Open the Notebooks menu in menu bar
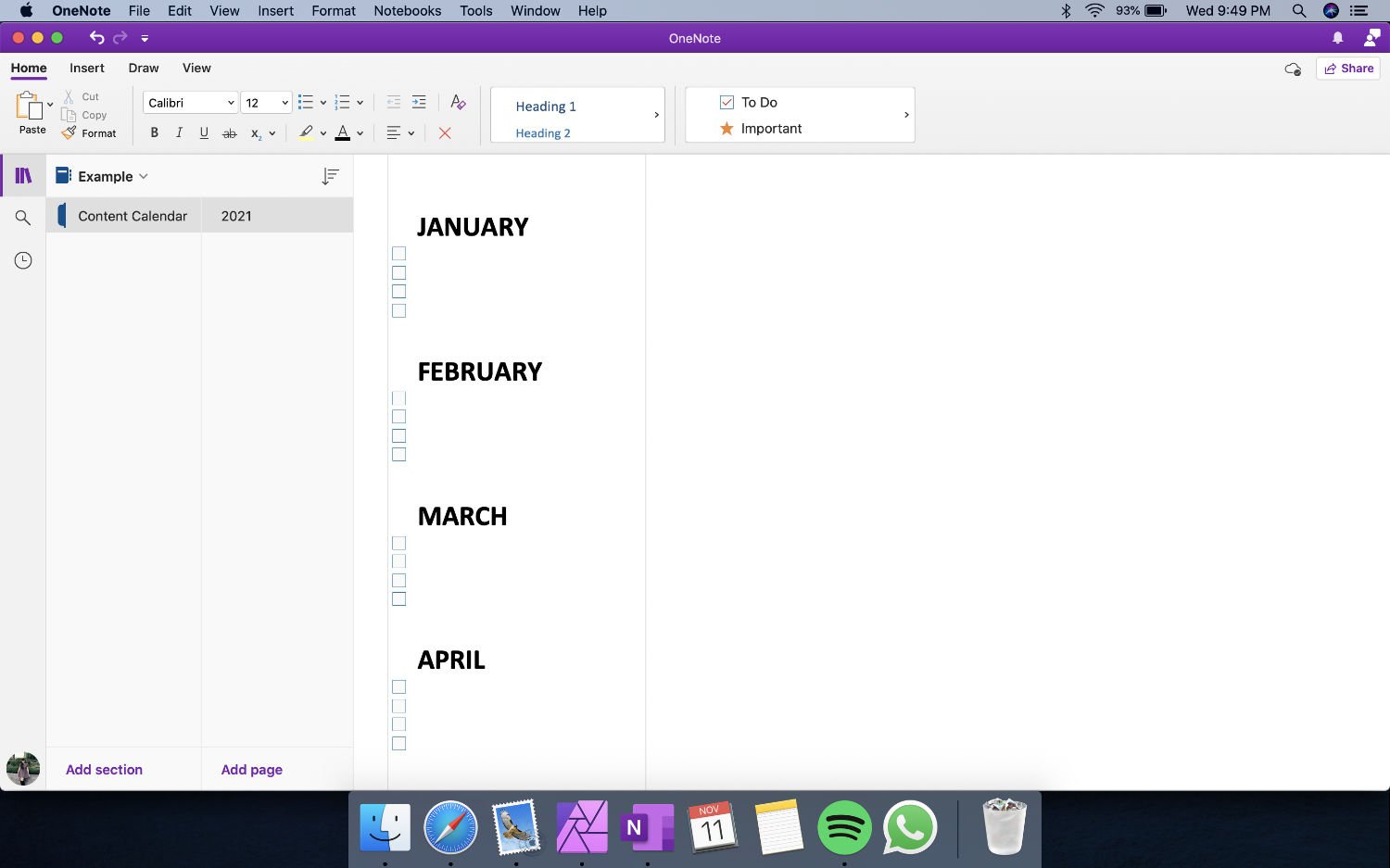The height and width of the screenshot is (868, 1390). pos(408,11)
